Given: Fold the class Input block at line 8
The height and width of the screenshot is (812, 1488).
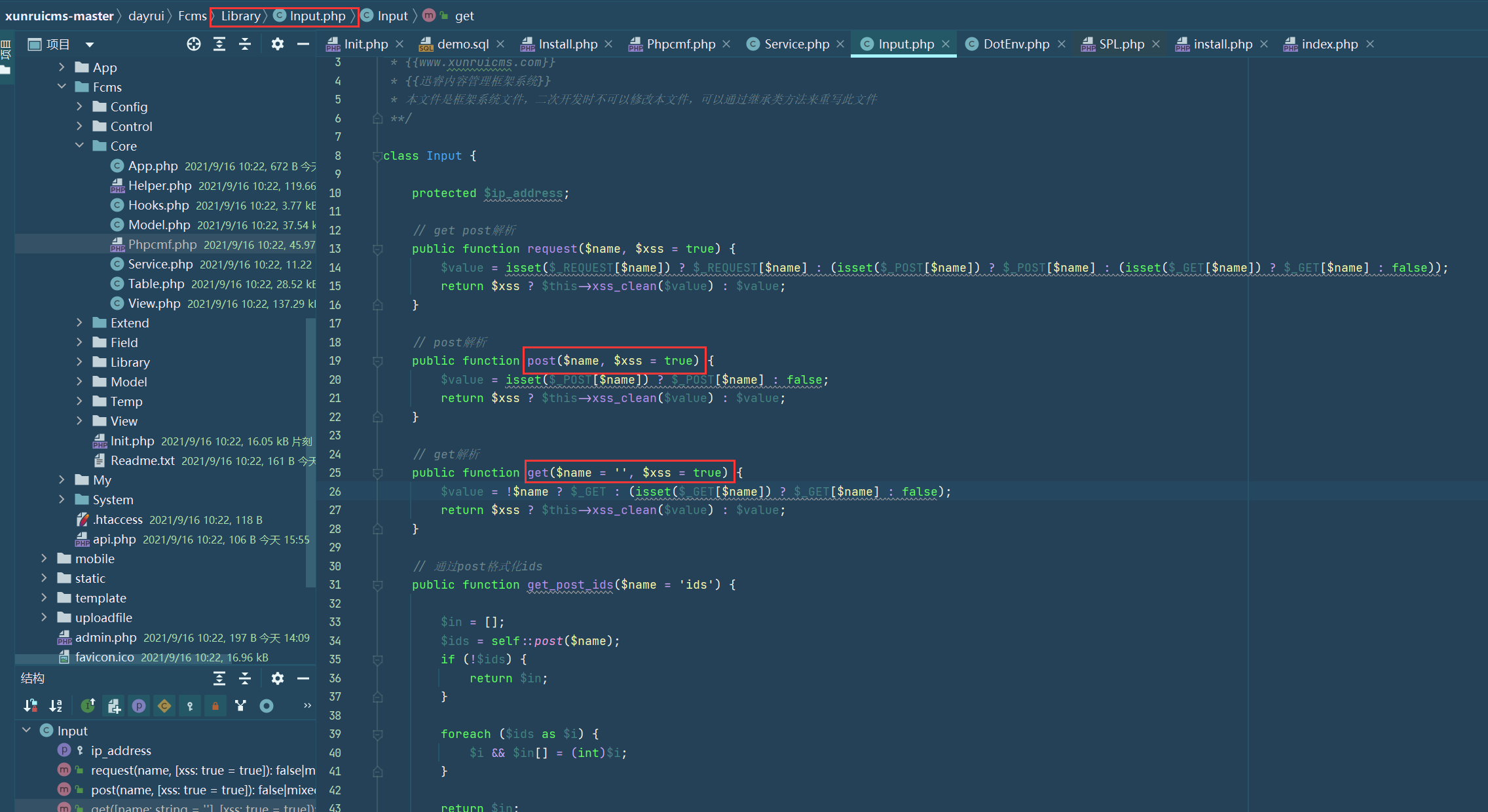Looking at the screenshot, I should coord(377,156).
